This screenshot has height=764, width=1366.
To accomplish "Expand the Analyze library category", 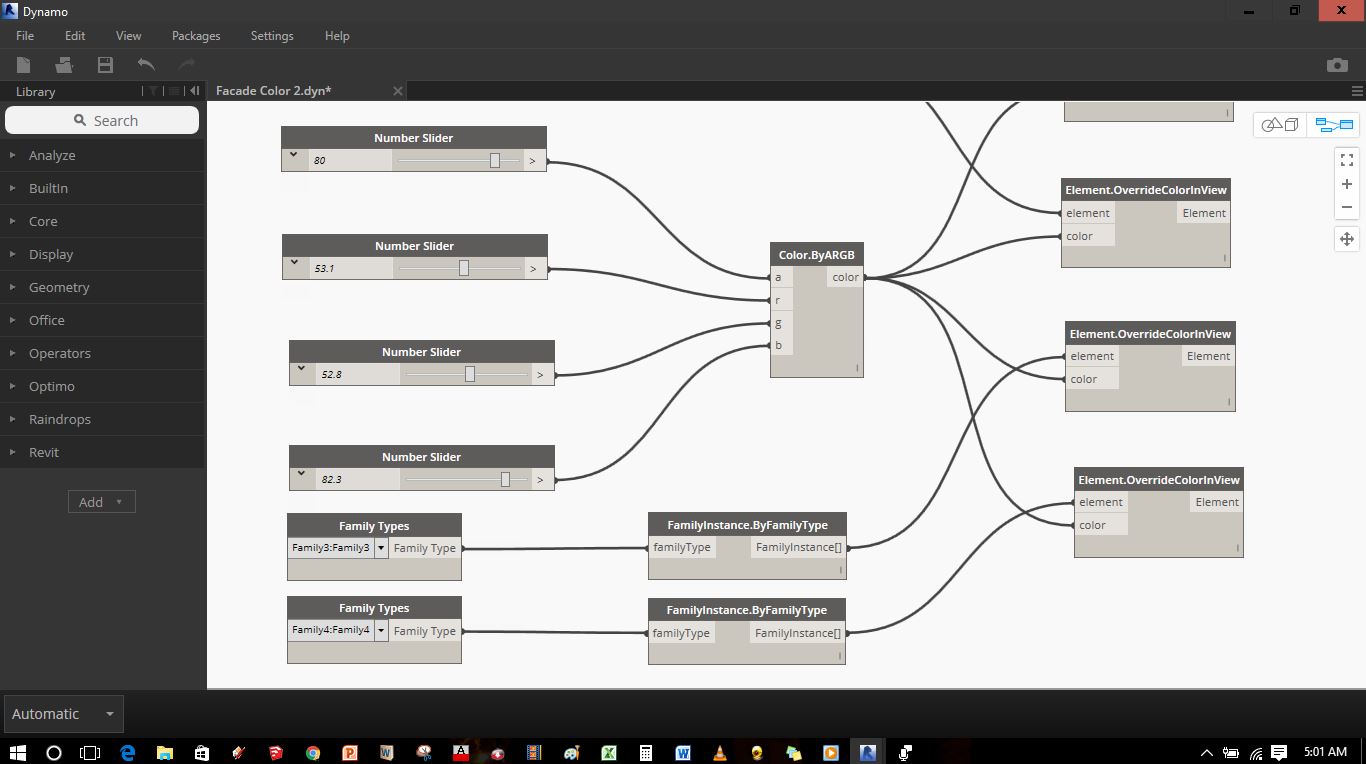I will click(102, 155).
